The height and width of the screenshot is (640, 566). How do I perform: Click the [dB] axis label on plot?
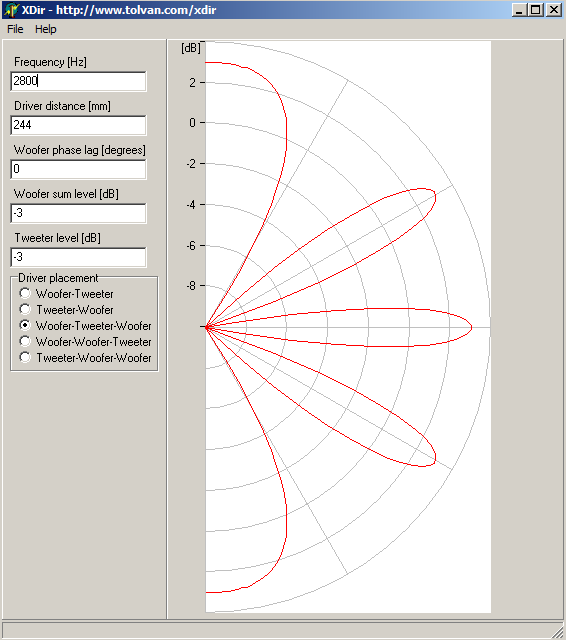click(x=191, y=48)
